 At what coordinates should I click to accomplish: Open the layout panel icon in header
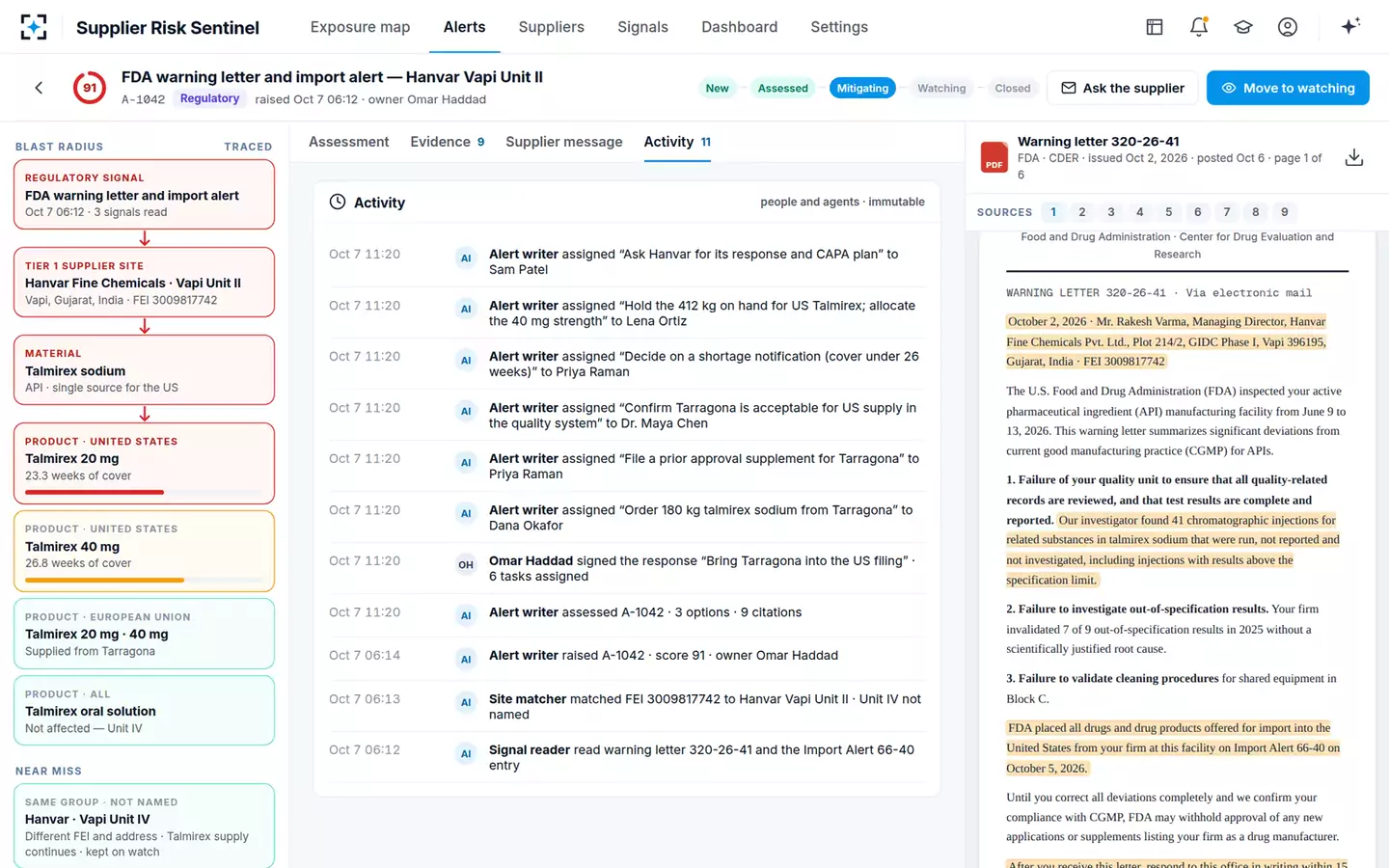(x=1155, y=27)
